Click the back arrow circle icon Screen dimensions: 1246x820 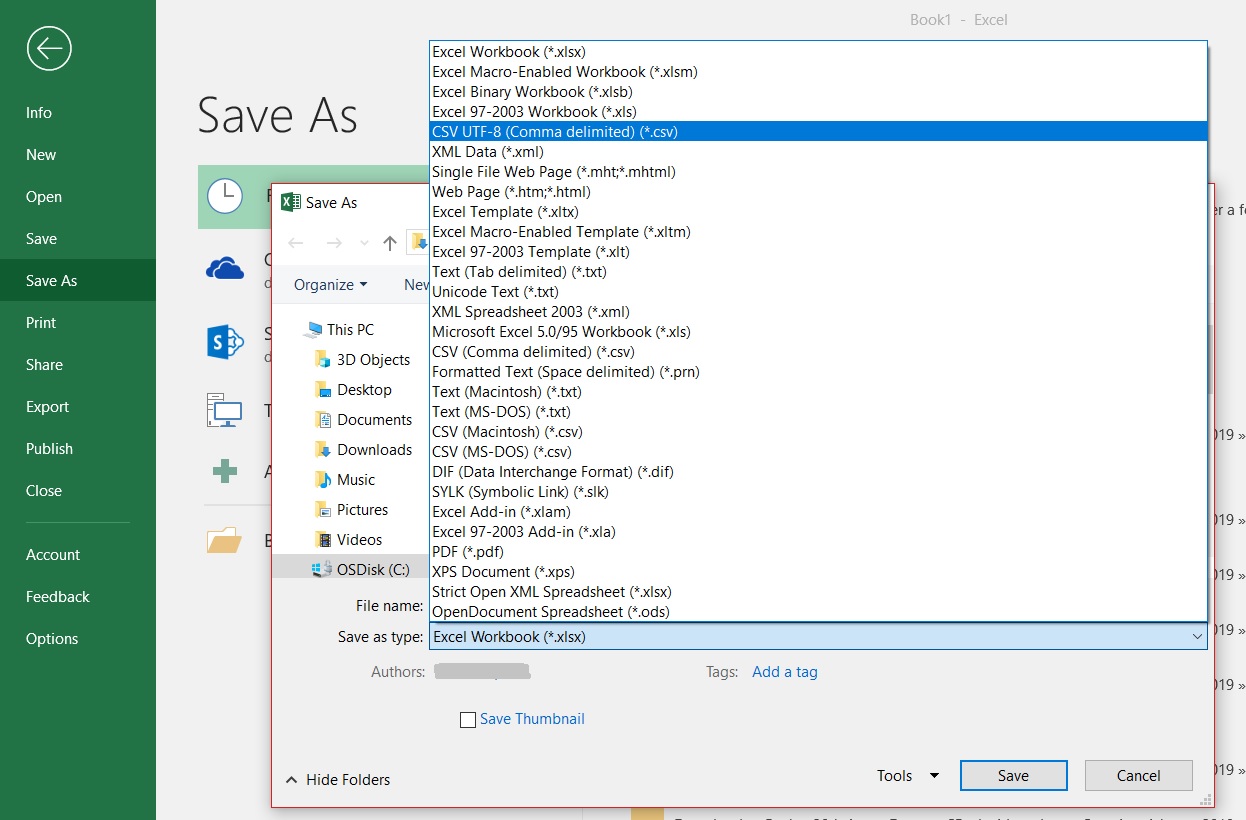(x=49, y=48)
